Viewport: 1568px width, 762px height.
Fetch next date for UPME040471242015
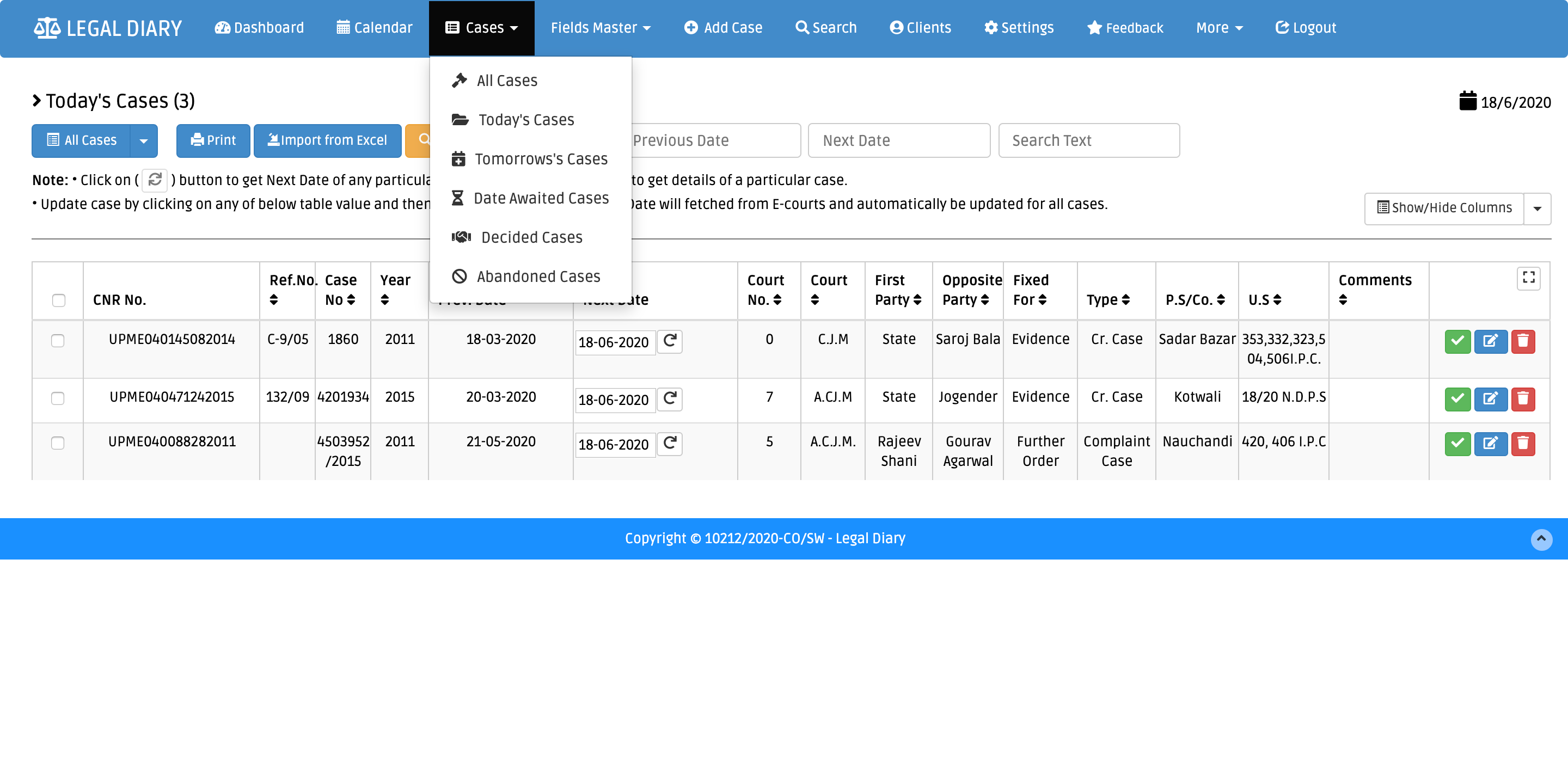coord(670,400)
